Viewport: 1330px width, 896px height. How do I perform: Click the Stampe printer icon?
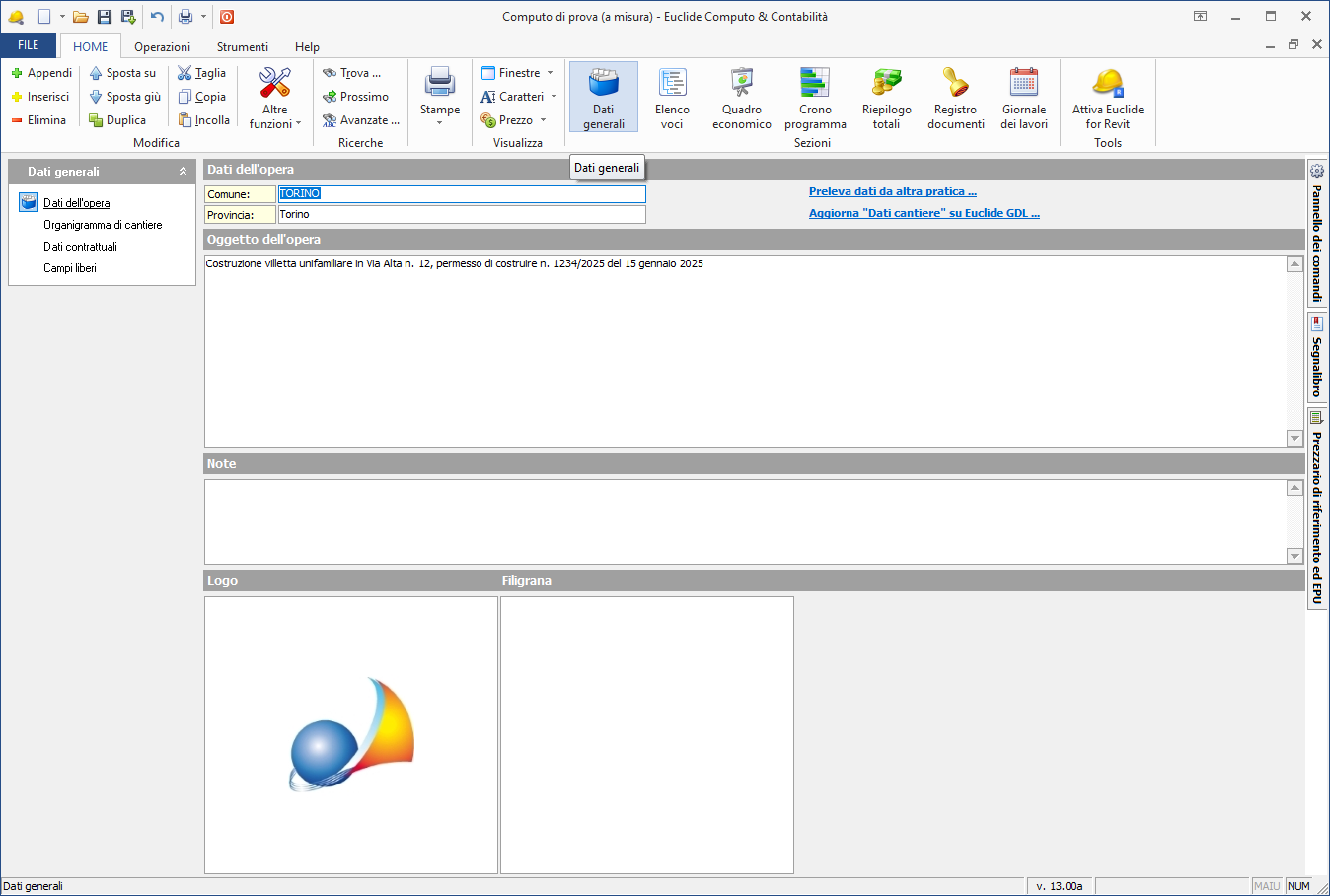coord(439,84)
